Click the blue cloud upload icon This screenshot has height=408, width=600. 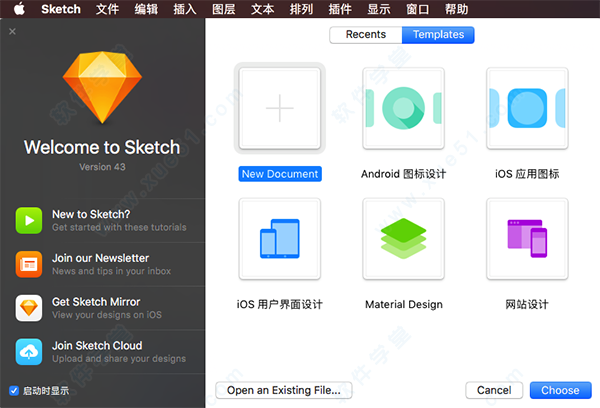coord(29,352)
